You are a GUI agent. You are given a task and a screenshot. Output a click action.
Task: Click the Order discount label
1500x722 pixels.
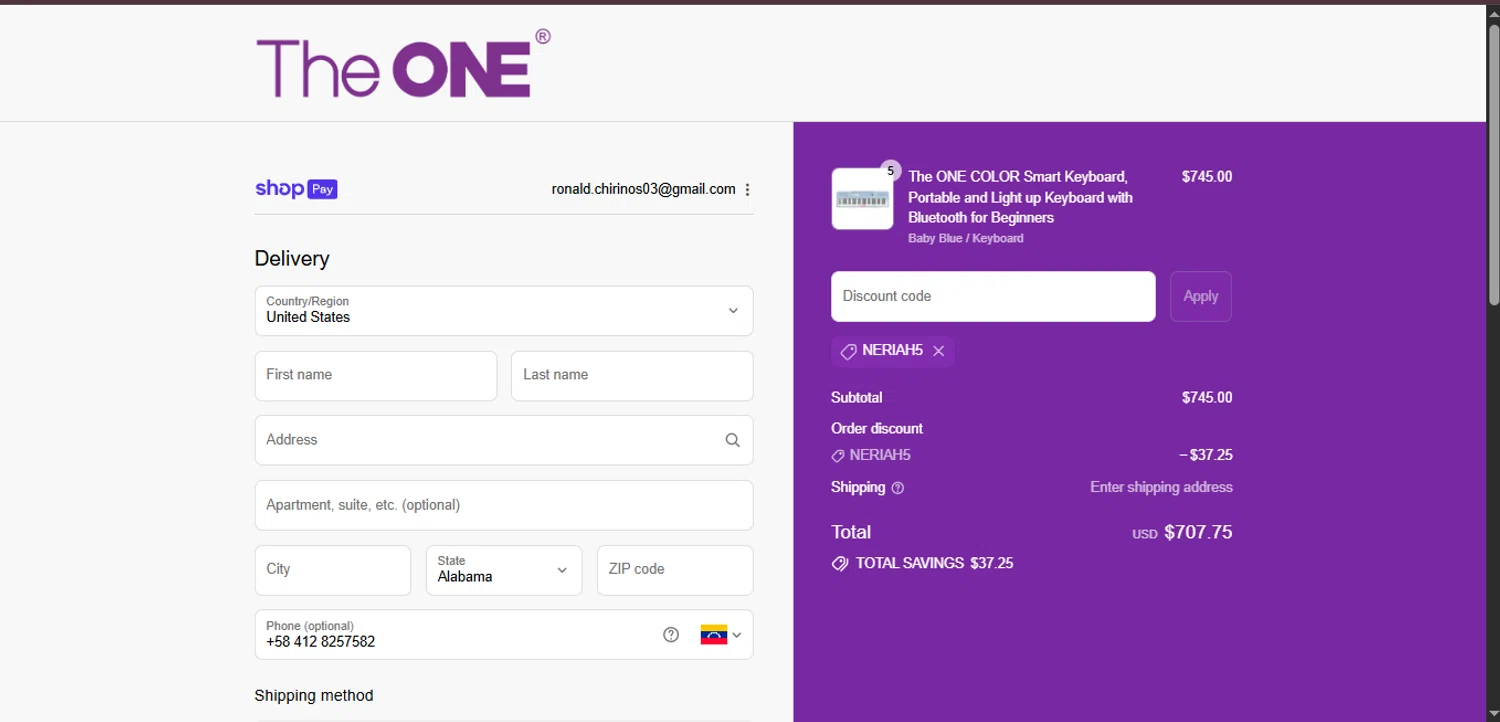pyautogui.click(x=877, y=429)
